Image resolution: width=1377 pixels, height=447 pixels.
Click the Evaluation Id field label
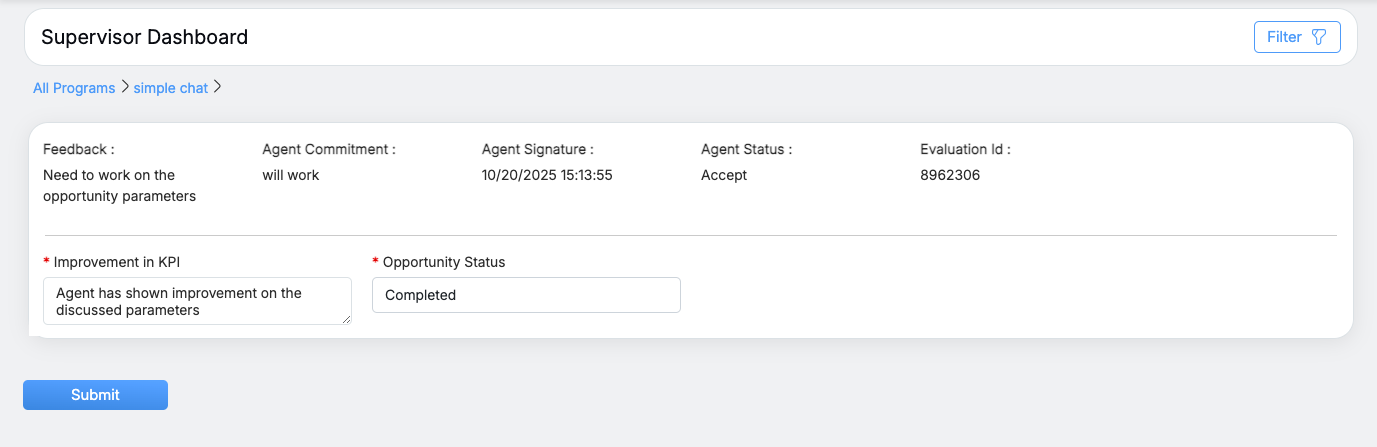pos(965,149)
